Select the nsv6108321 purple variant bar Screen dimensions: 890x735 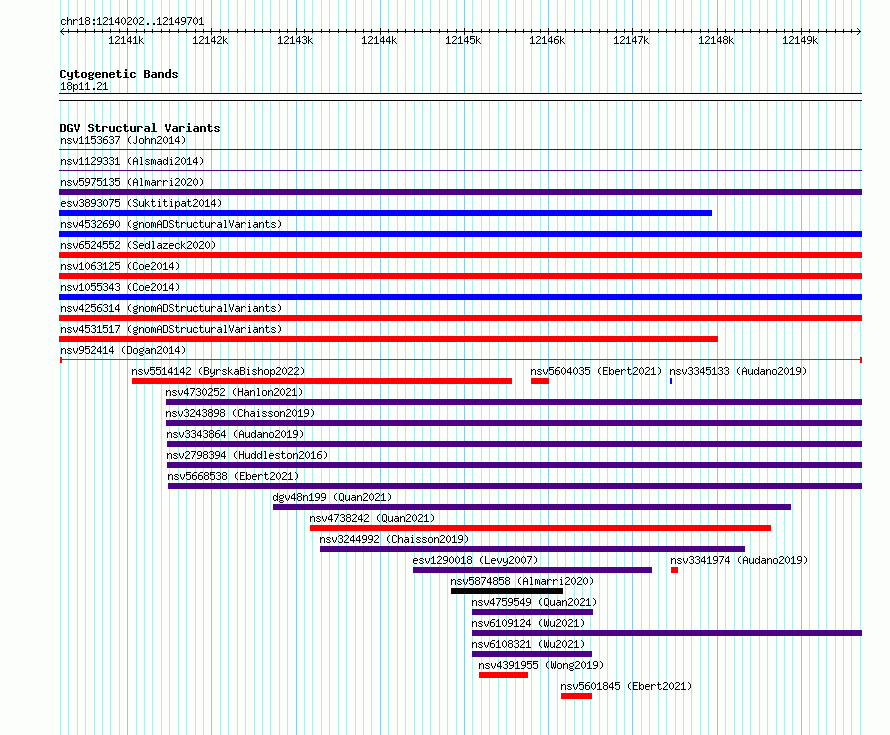coord(532,654)
